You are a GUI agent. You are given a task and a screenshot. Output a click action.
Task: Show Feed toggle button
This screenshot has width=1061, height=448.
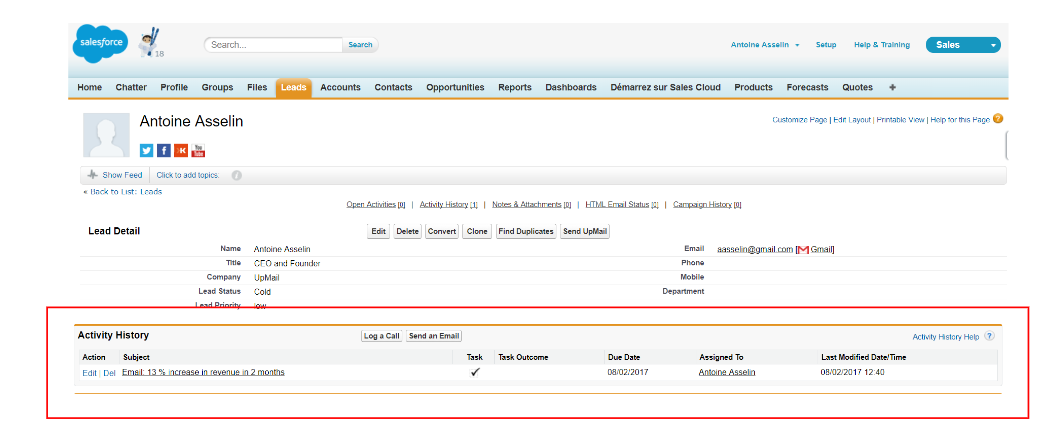(115, 175)
